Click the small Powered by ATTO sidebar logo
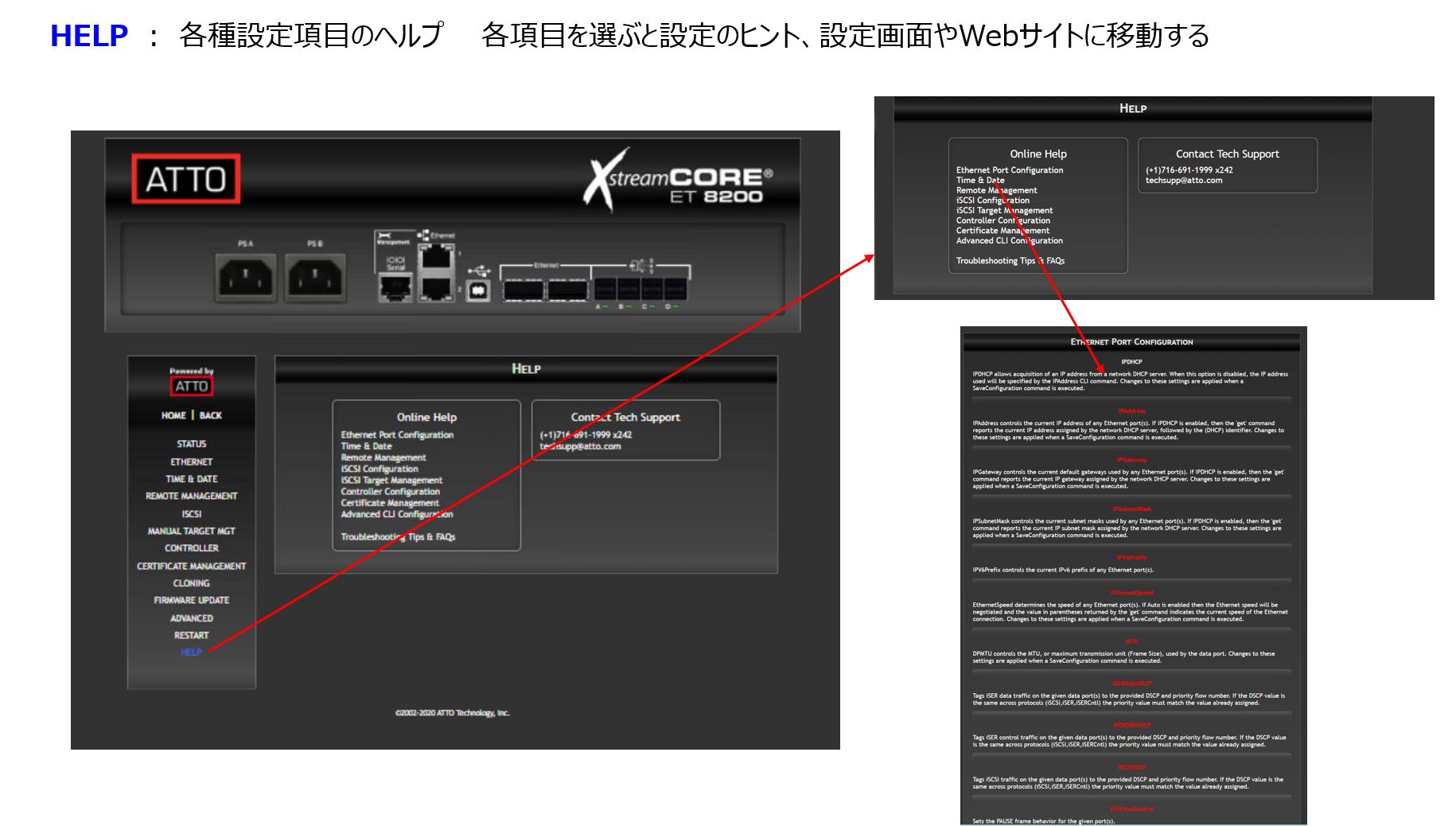 [191, 386]
